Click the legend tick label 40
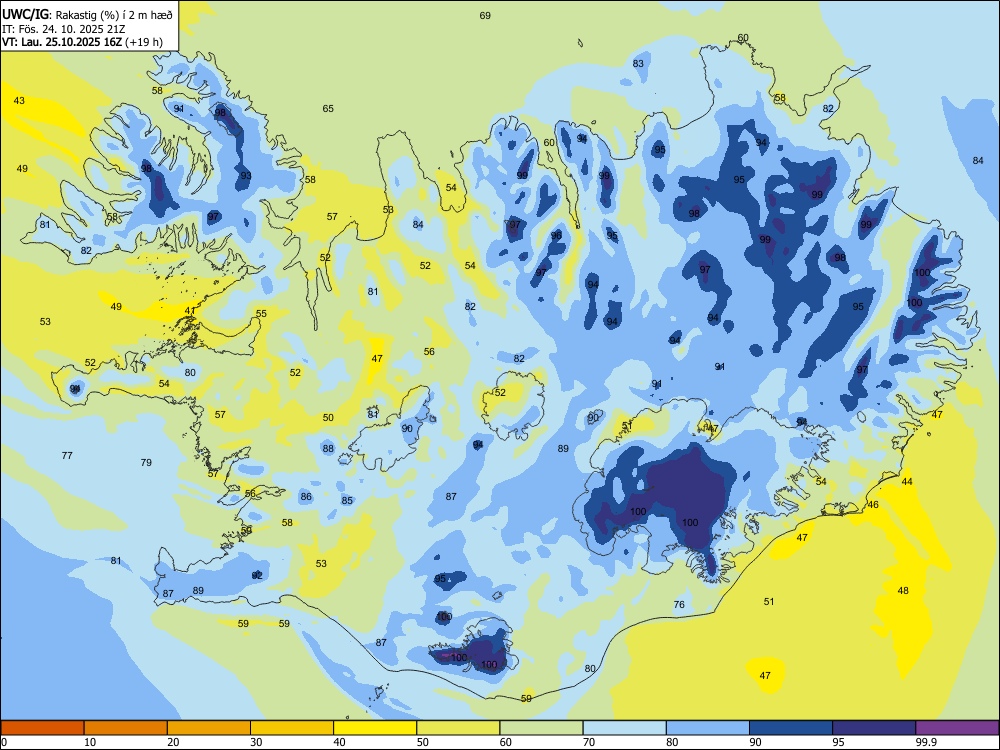Viewport: 1000px width, 750px height. [339, 742]
